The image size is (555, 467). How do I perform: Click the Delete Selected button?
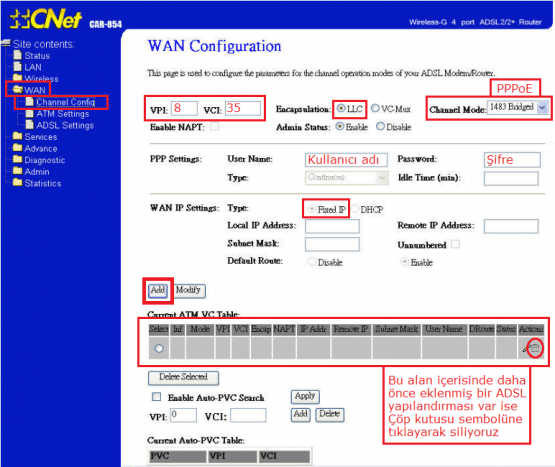tap(183, 377)
